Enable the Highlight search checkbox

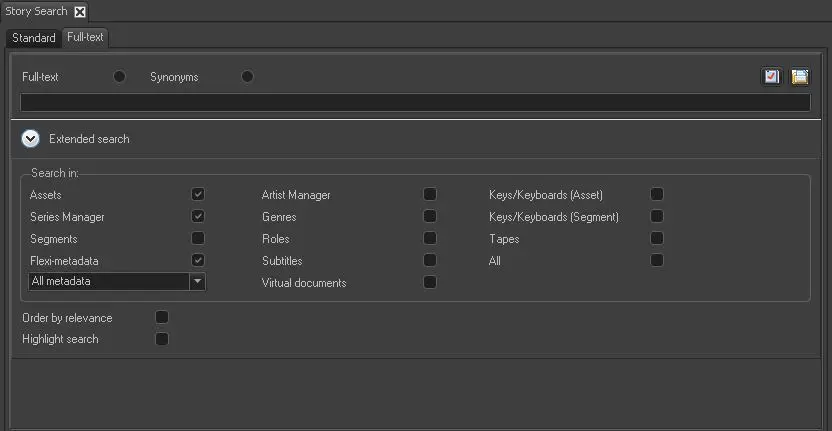pos(162,339)
